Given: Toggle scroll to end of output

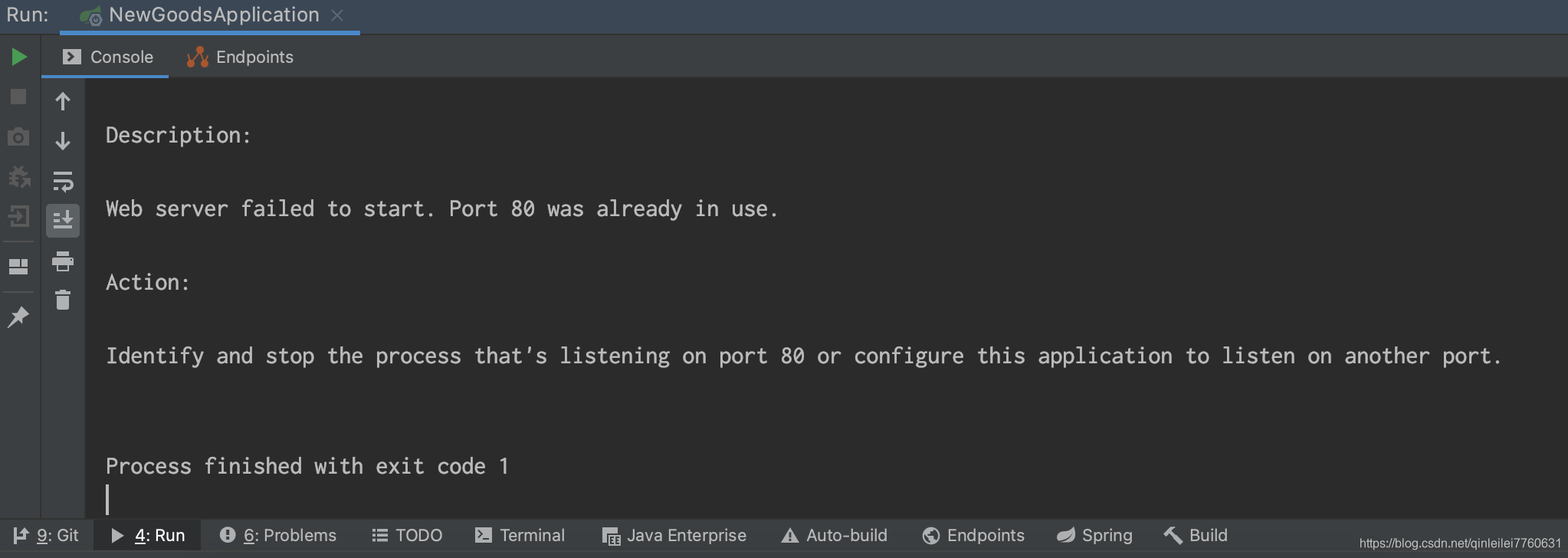Looking at the screenshot, I should tap(63, 221).
